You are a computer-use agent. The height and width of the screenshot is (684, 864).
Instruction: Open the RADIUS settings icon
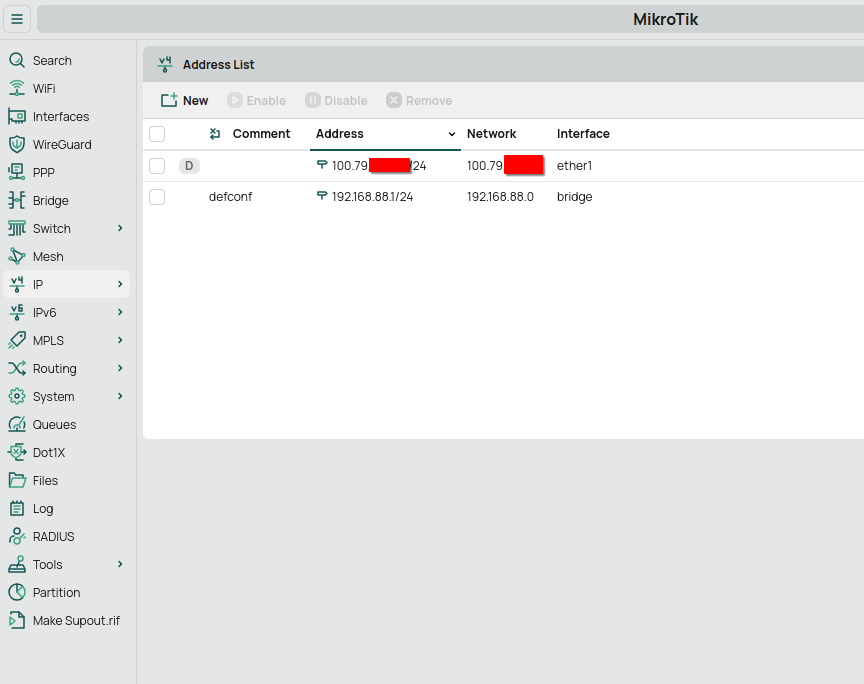click(x=16, y=537)
